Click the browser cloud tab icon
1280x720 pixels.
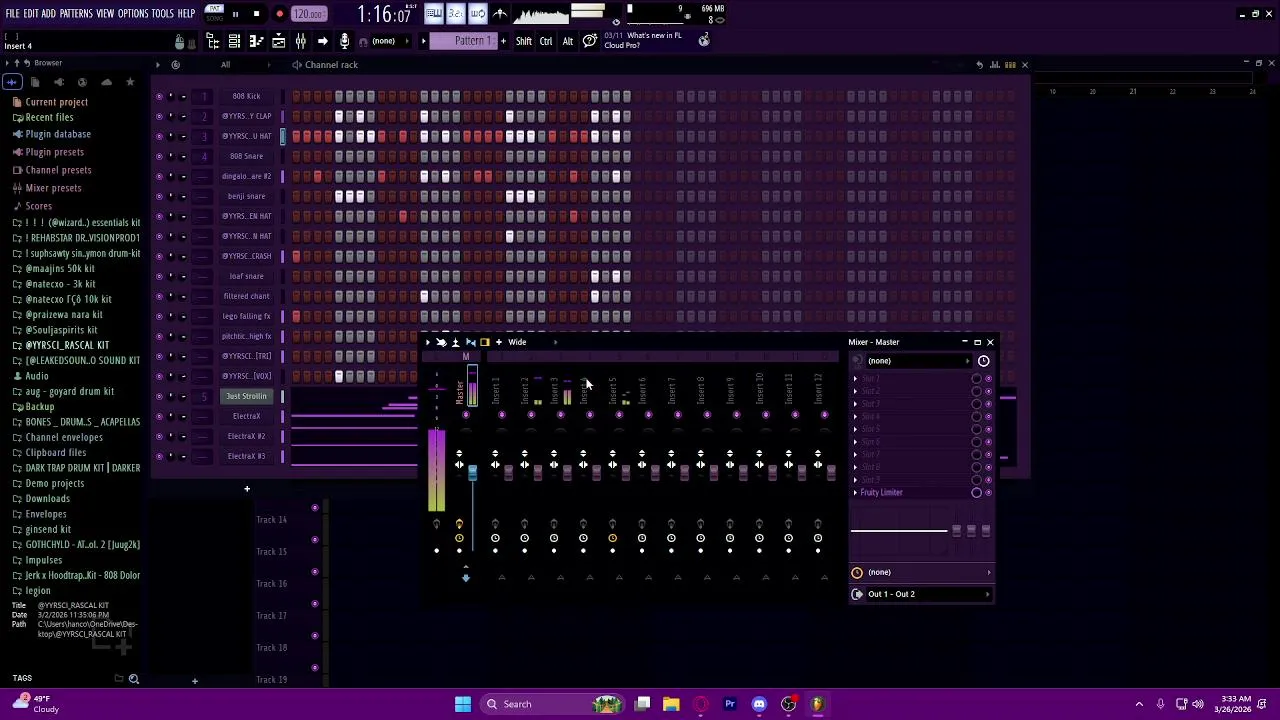(106, 82)
